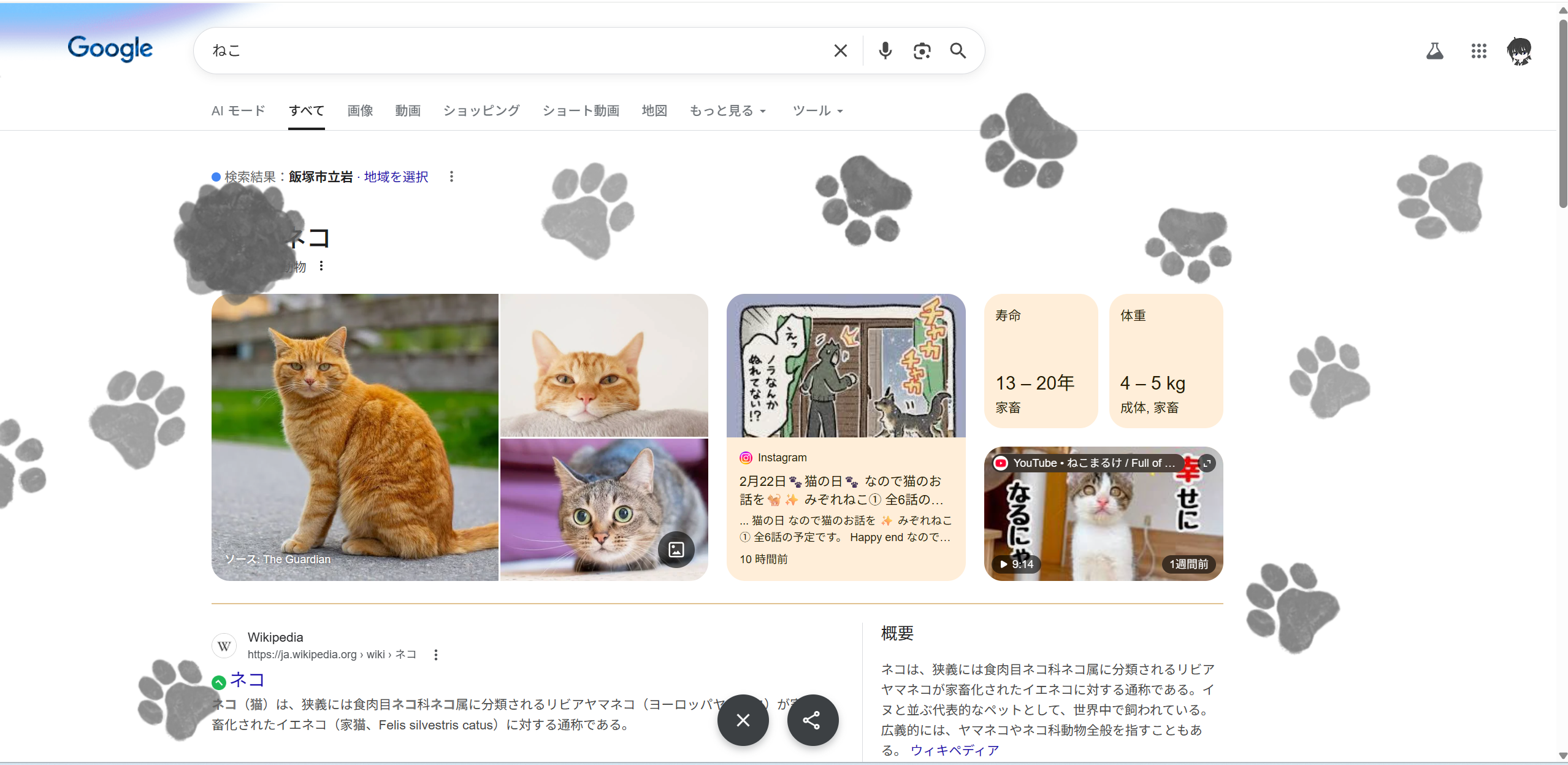The width and height of the screenshot is (1568, 765).
Task: Switch to the 画像 tab
Action: coord(360,111)
